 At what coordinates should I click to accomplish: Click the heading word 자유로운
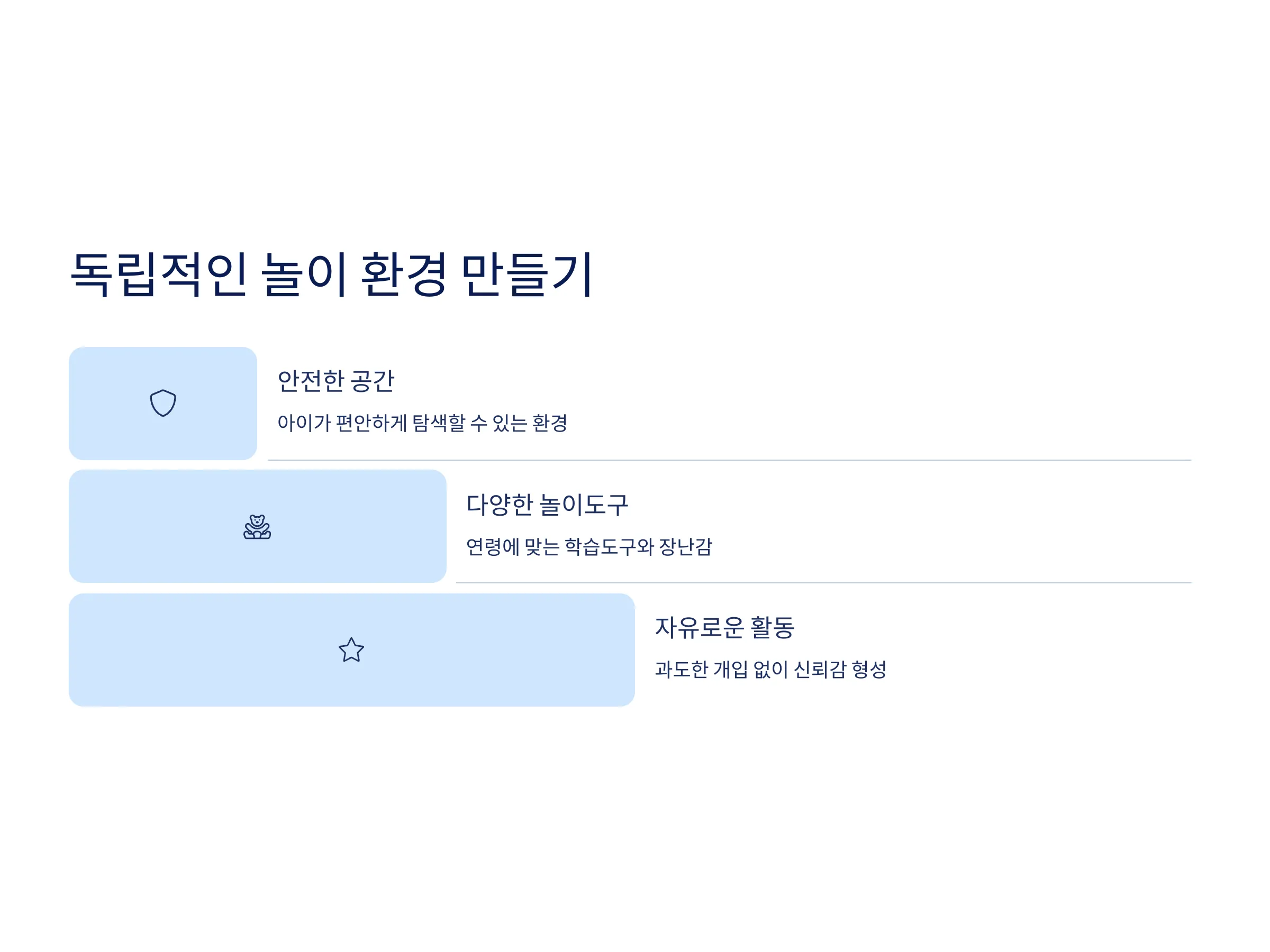point(700,627)
